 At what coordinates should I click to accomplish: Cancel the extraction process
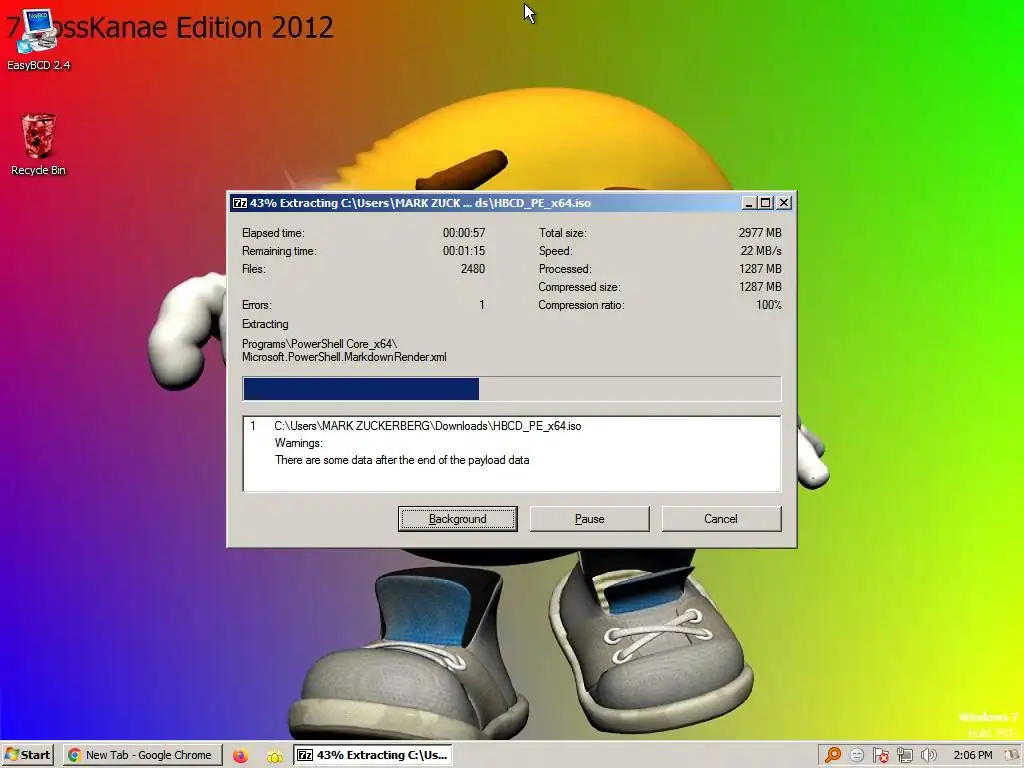[721, 519]
